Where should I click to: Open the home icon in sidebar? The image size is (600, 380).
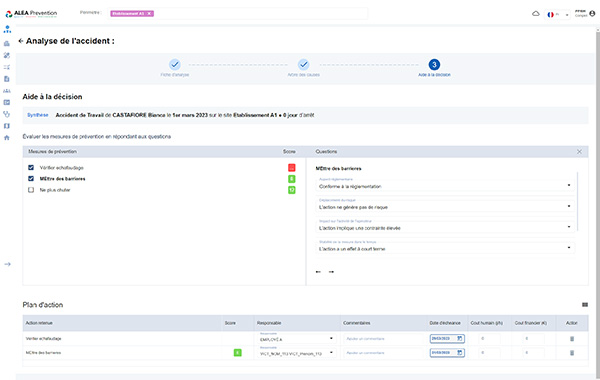pyautogui.click(x=7, y=138)
